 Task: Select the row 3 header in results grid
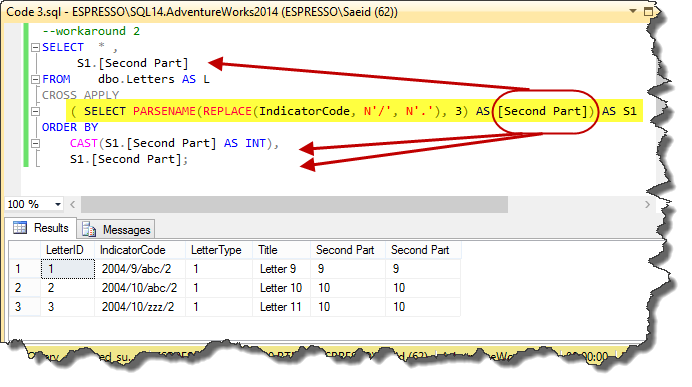(25, 307)
